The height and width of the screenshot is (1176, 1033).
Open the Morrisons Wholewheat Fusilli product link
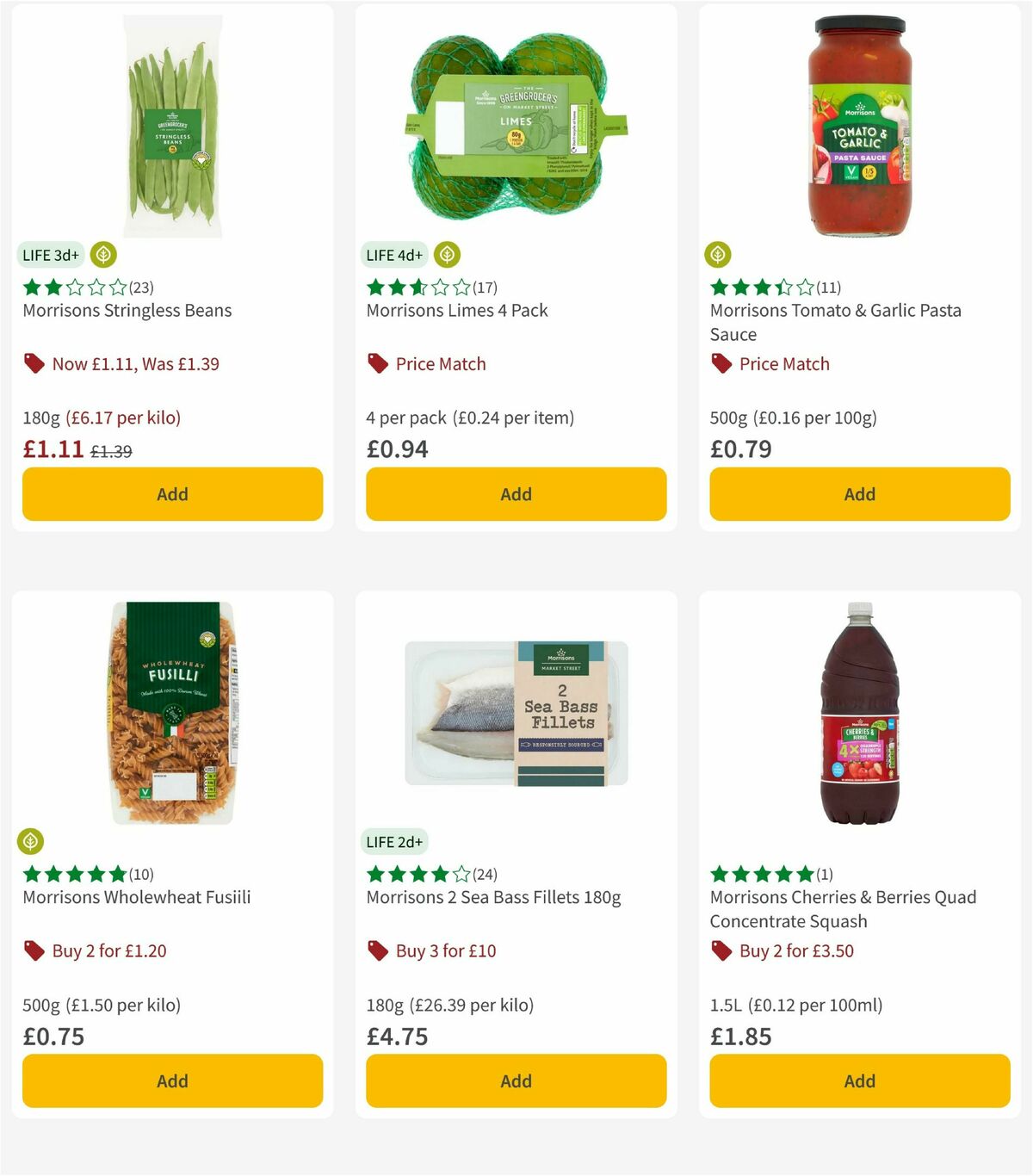coord(135,896)
